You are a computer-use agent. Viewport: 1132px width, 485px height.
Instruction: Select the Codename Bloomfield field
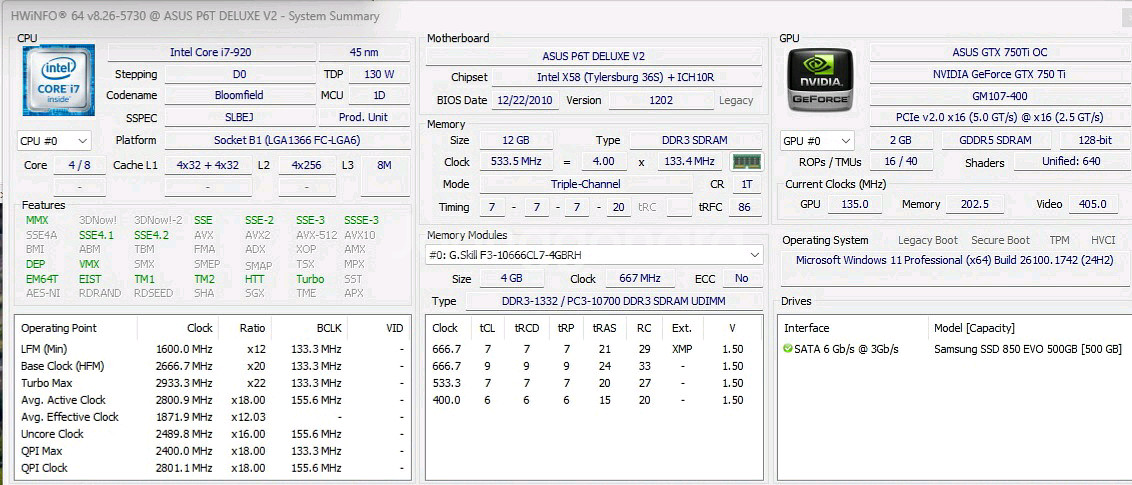(239, 95)
